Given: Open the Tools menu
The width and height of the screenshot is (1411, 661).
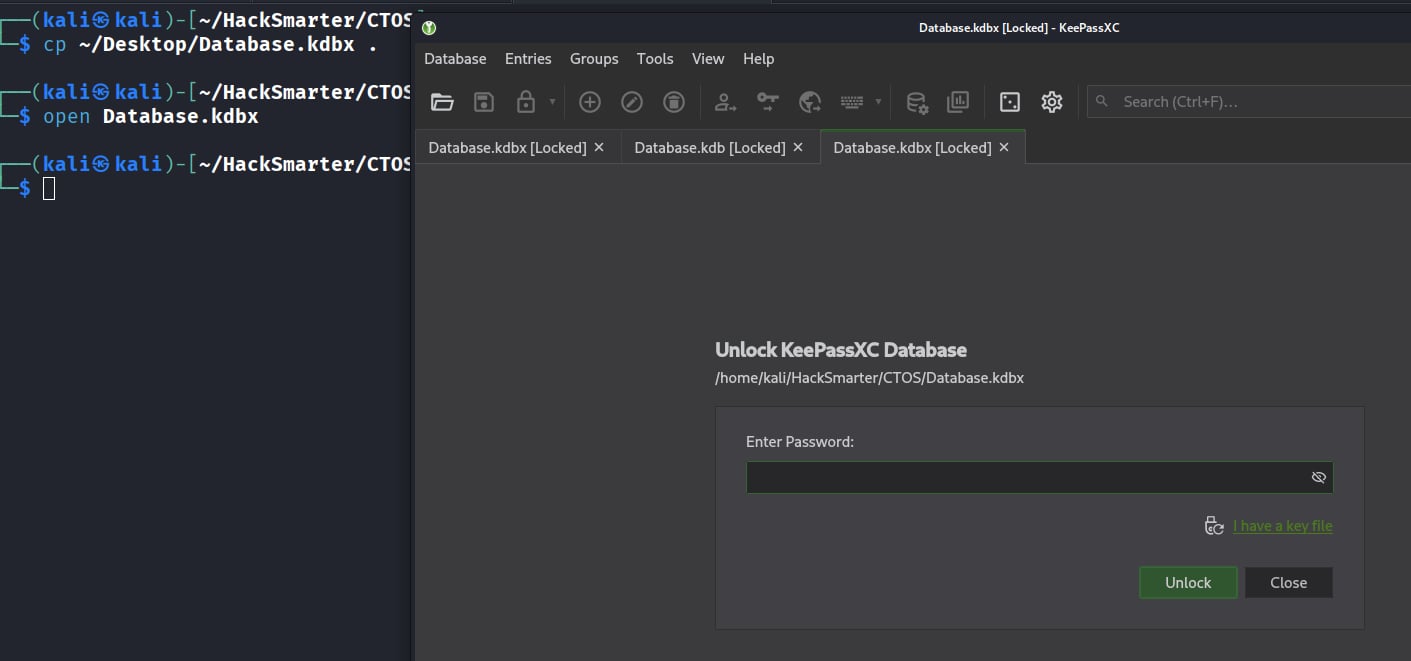Looking at the screenshot, I should click(x=655, y=59).
